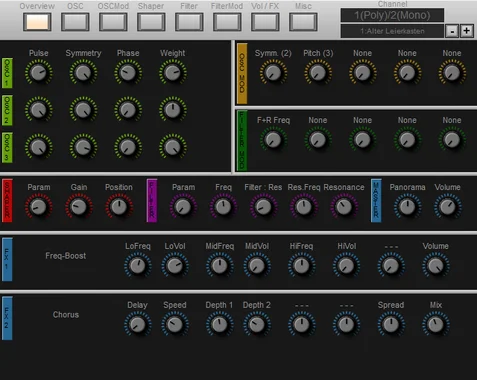Click the OSC 3 Symmetry knob
477x380 pixels.
coord(83,147)
